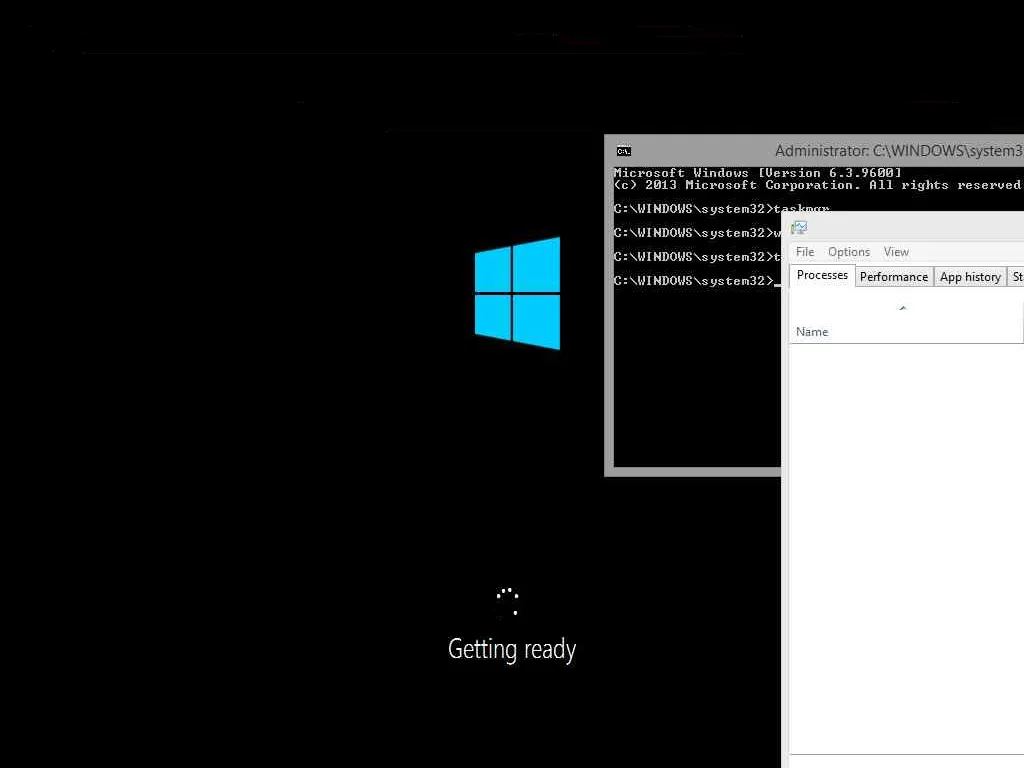Screen dimensions: 1024x768
Task: Switch to the Performance tab
Action: (893, 277)
